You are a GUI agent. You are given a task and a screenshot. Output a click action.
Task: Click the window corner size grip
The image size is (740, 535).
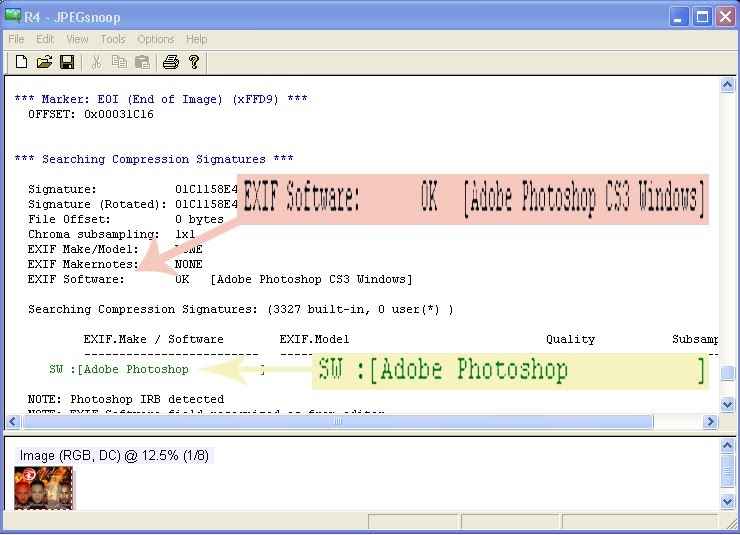click(731, 522)
